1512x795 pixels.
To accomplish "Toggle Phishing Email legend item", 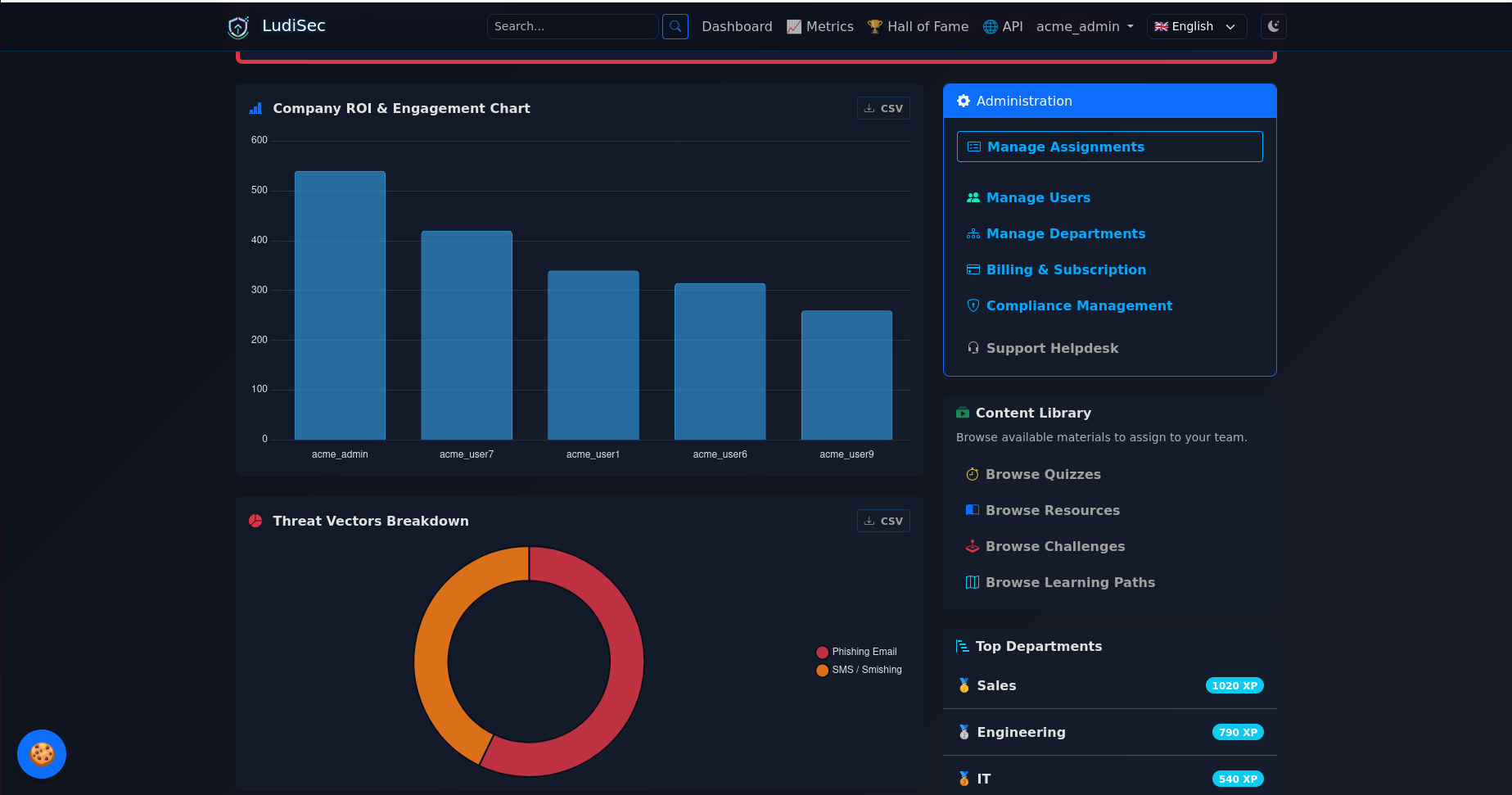I will (x=856, y=652).
